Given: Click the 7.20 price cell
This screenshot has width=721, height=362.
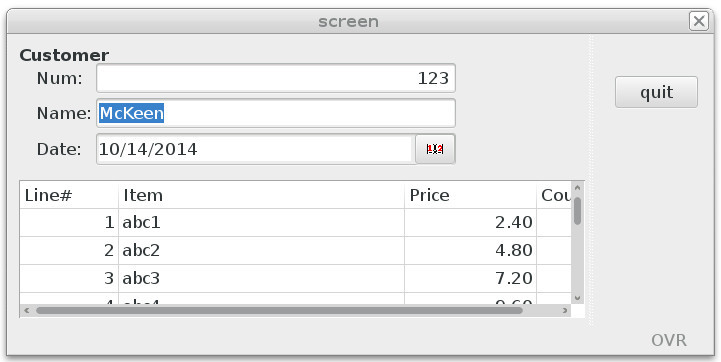Looking at the screenshot, I should click(470, 278).
